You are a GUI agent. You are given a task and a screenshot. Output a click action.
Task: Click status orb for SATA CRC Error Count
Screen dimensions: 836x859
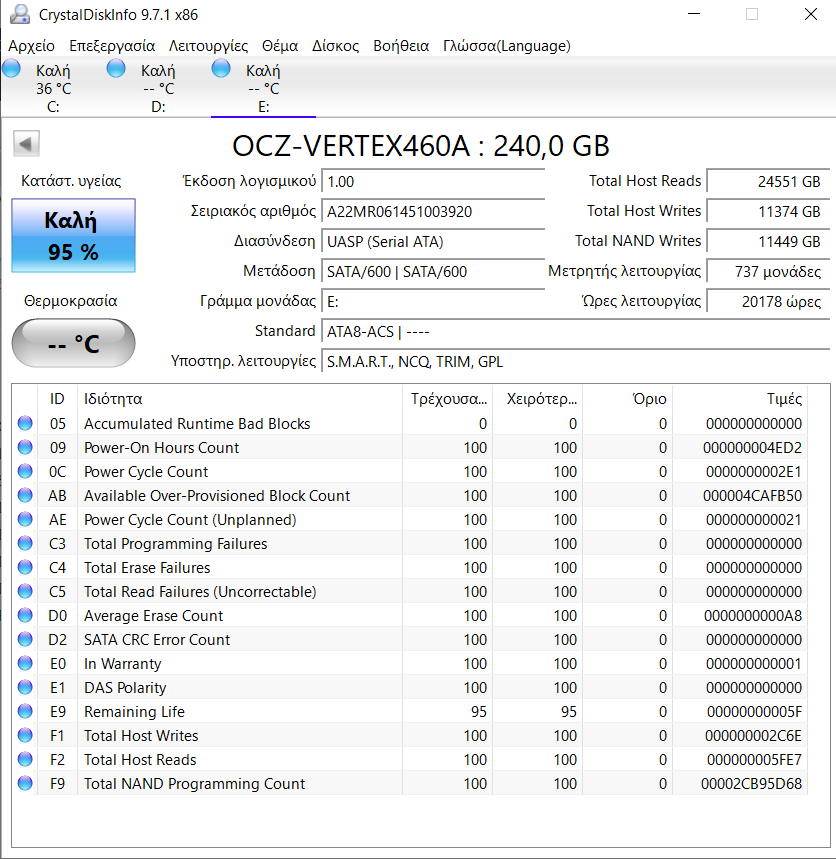[x=25, y=640]
